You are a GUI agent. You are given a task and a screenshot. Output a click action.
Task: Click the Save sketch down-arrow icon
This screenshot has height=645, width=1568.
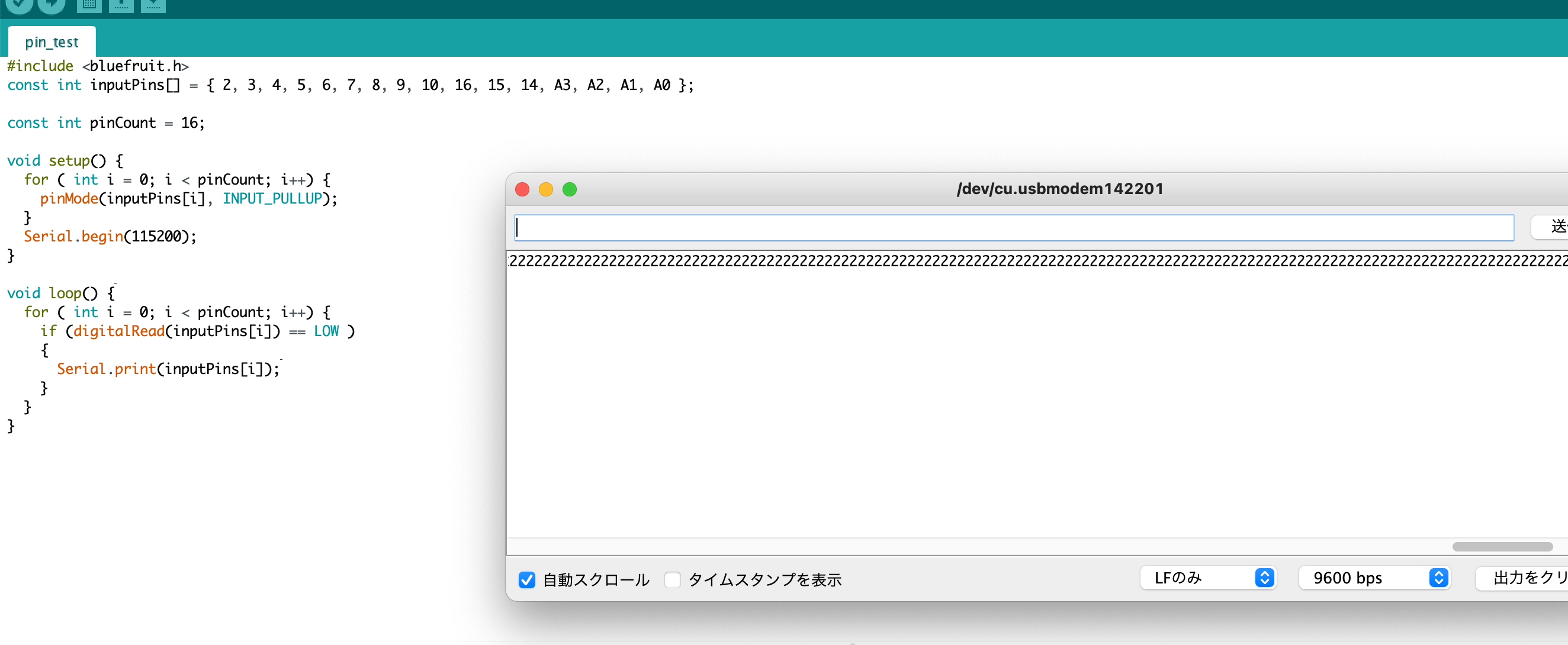153,5
